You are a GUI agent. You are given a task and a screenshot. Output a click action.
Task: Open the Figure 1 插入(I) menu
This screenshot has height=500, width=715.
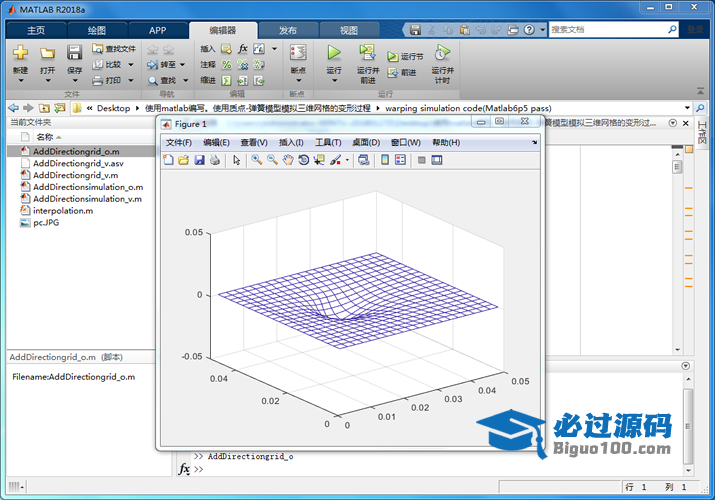[291, 143]
